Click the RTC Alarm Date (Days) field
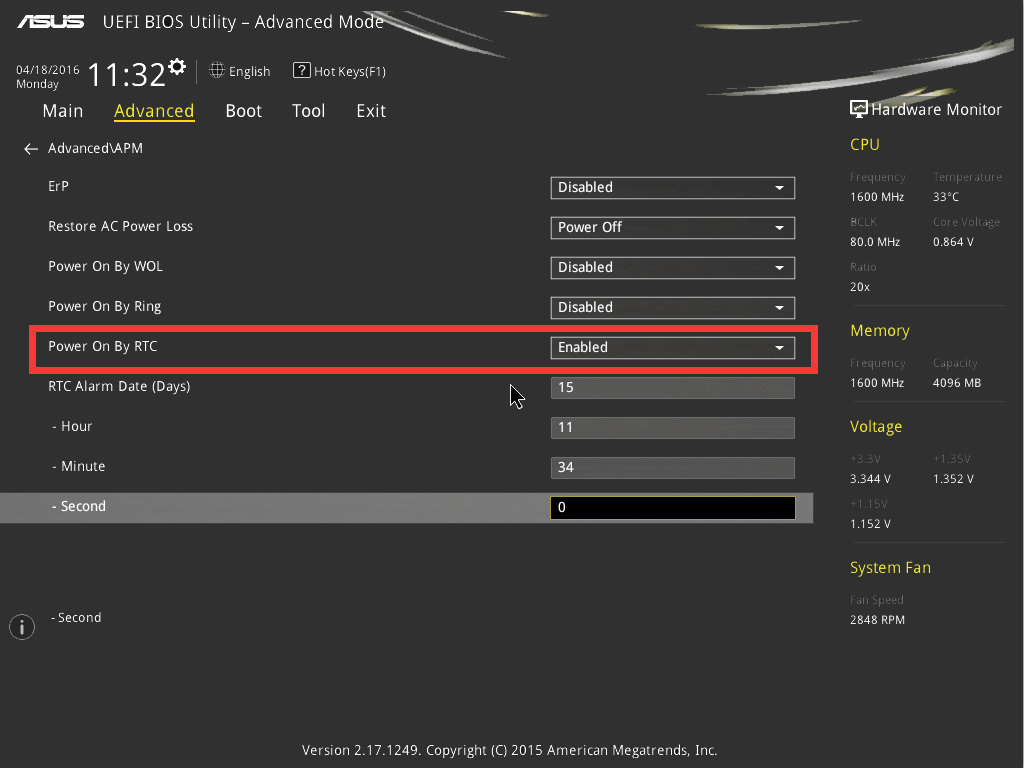Image resolution: width=1024 pixels, height=768 pixels. click(x=673, y=388)
